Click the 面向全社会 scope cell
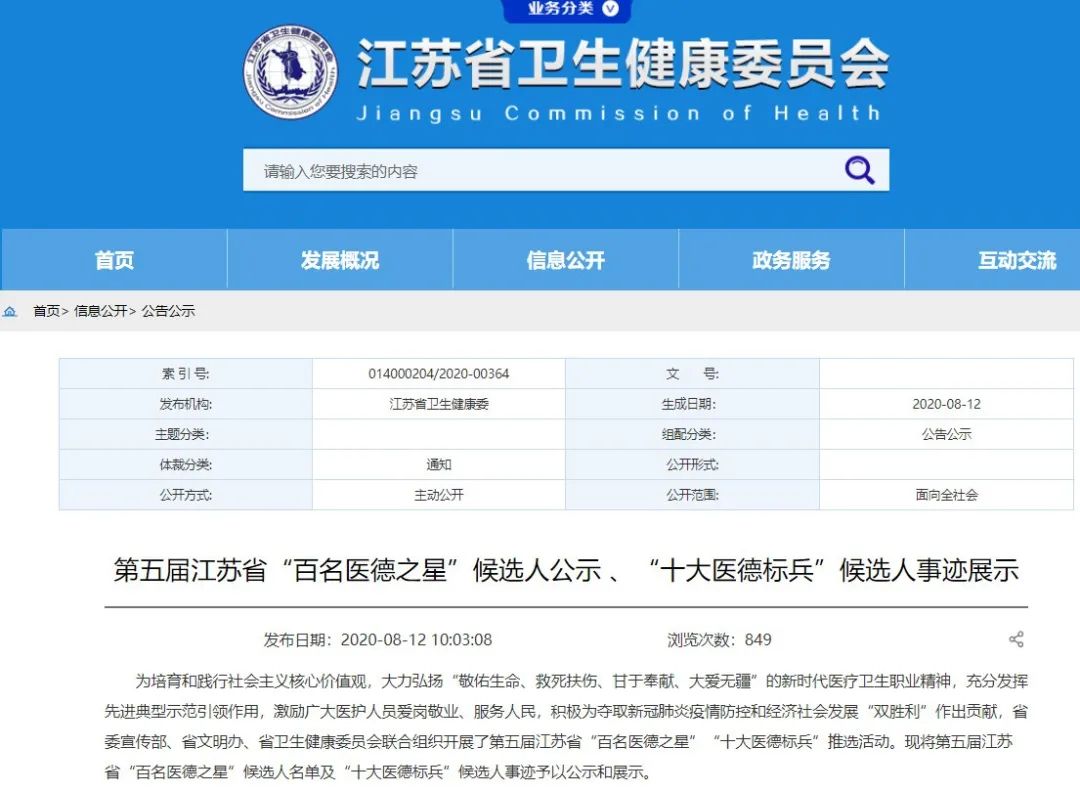The image size is (1080, 792). [946, 494]
